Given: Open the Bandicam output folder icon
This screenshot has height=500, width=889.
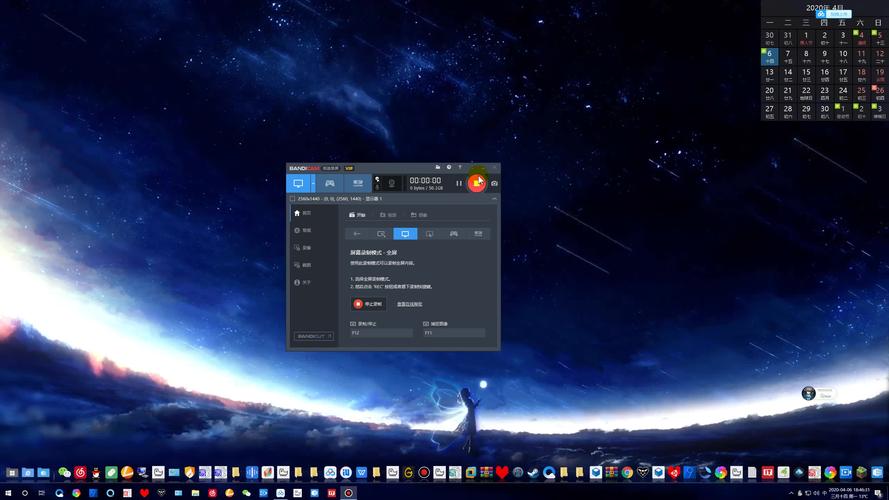Looking at the screenshot, I should pyautogui.click(x=438, y=167).
